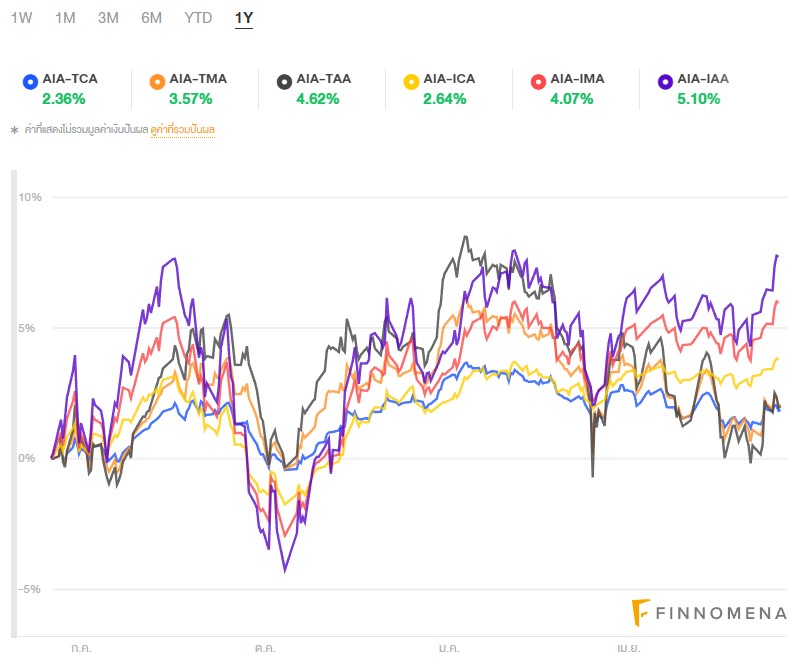Click AIA-IMA 4.07% return value
Image resolution: width=811 pixels, height=660 pixels.
571,98
